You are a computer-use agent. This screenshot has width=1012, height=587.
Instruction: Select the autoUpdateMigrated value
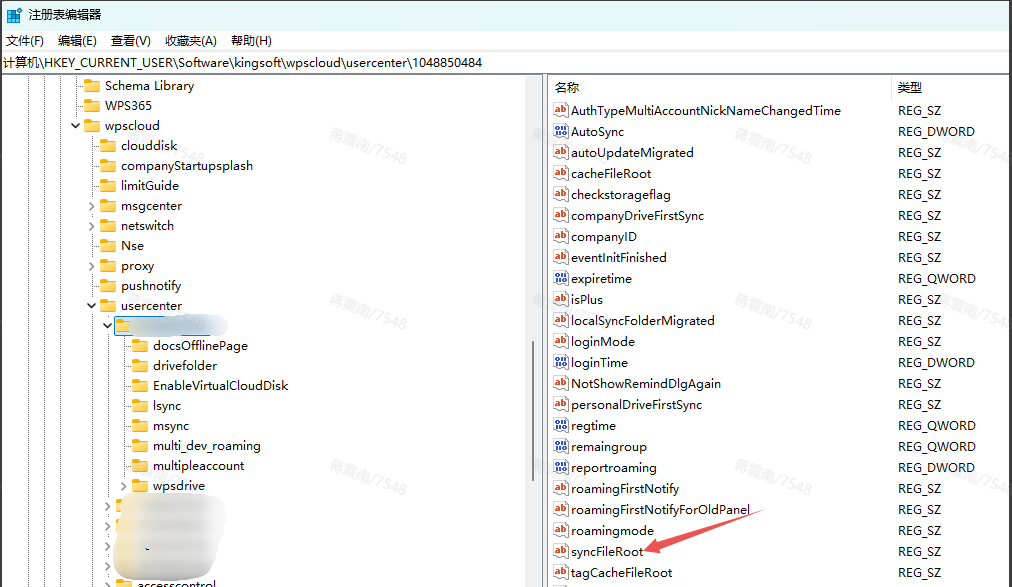[632, 153]
